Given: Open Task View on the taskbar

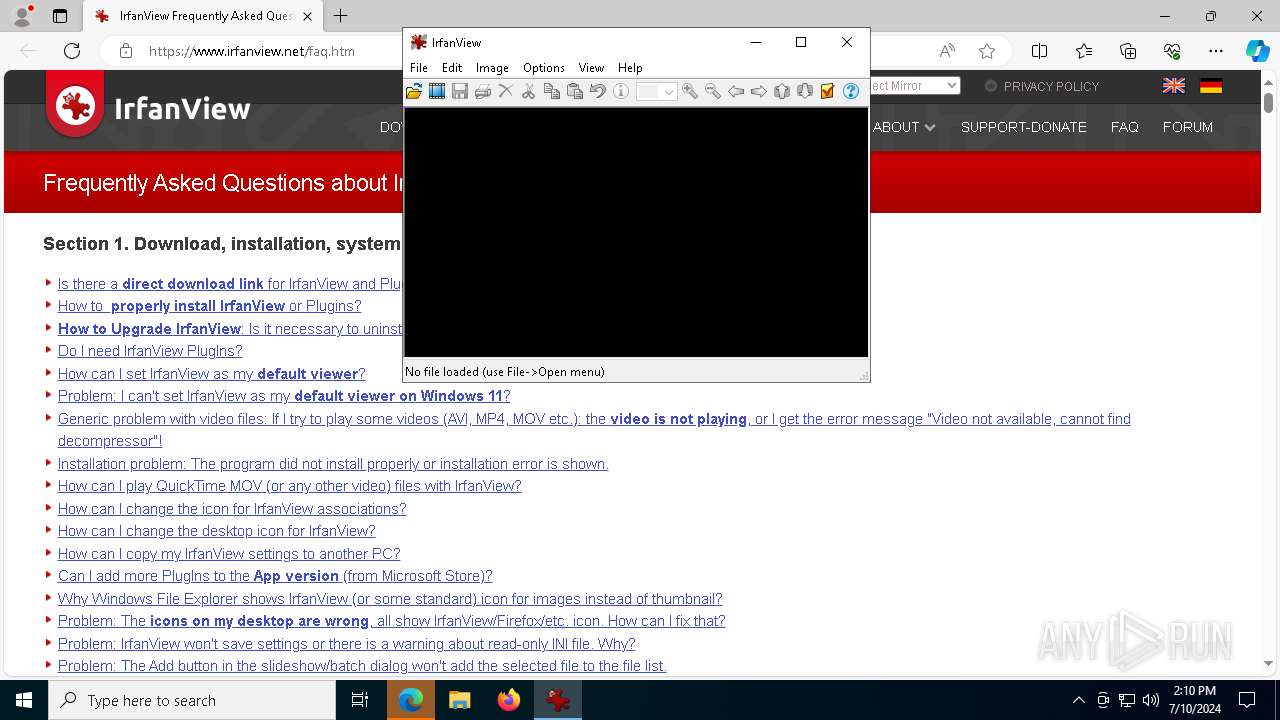Looking at the screenshot, I should 360,700.
